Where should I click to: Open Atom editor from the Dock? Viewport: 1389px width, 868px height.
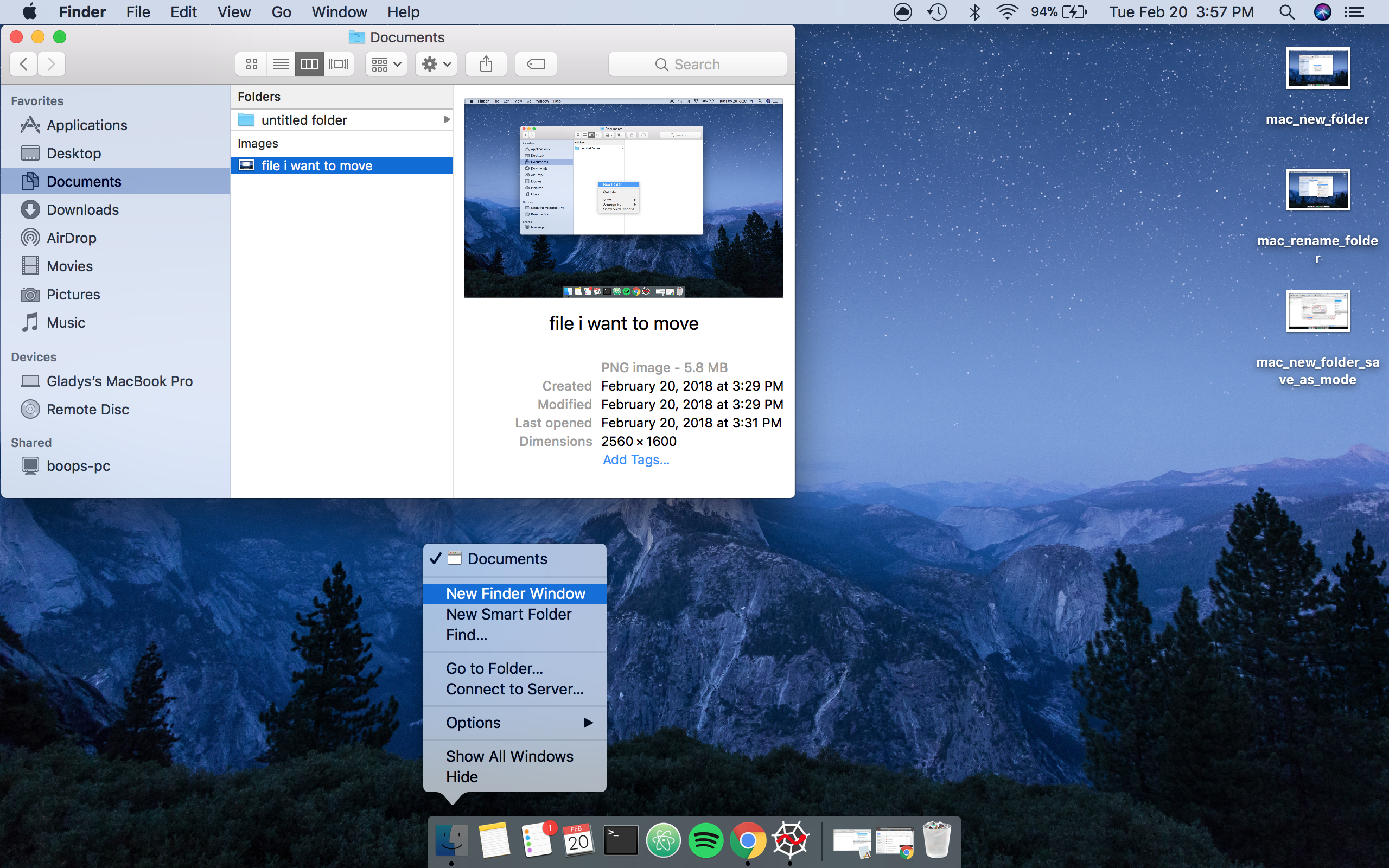664,840
